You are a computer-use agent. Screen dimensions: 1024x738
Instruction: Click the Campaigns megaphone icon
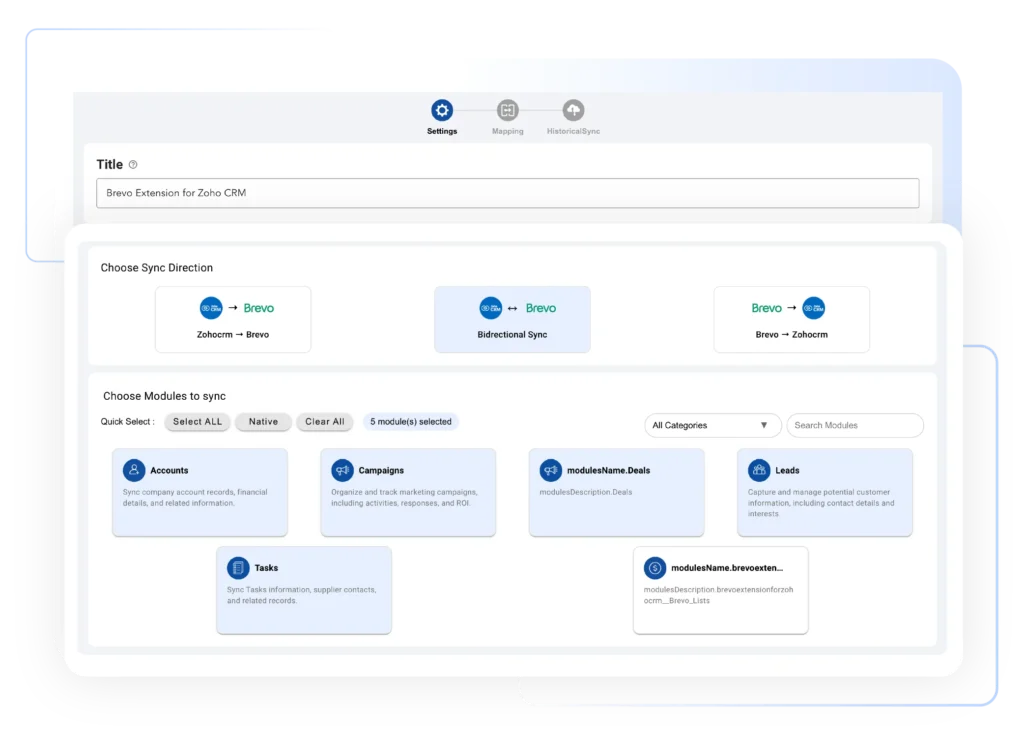(x=343, y=470)
